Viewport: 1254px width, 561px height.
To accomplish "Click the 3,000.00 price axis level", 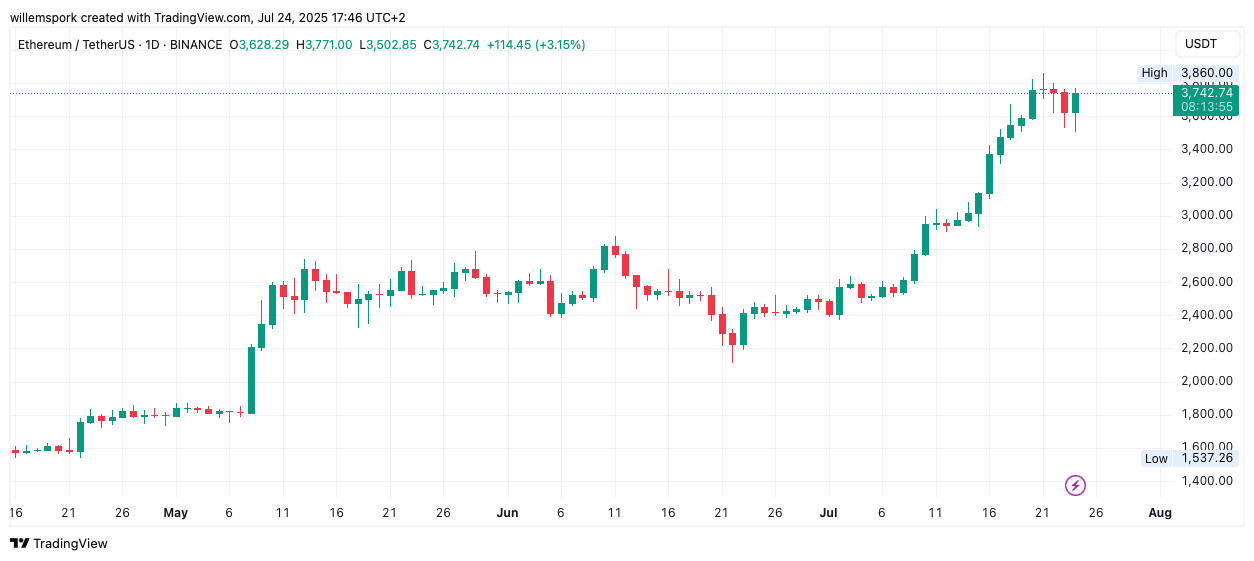I will pyautogui.click(x=1206, y=215).
